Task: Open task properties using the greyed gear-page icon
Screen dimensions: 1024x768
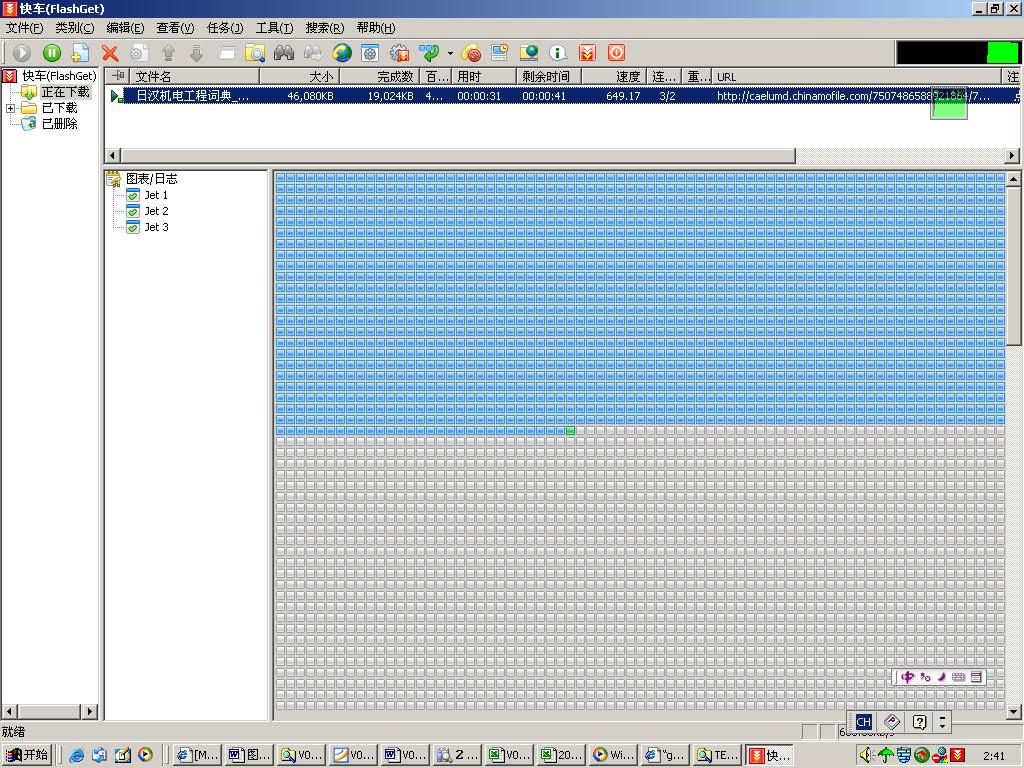Action: click(138, 53)
